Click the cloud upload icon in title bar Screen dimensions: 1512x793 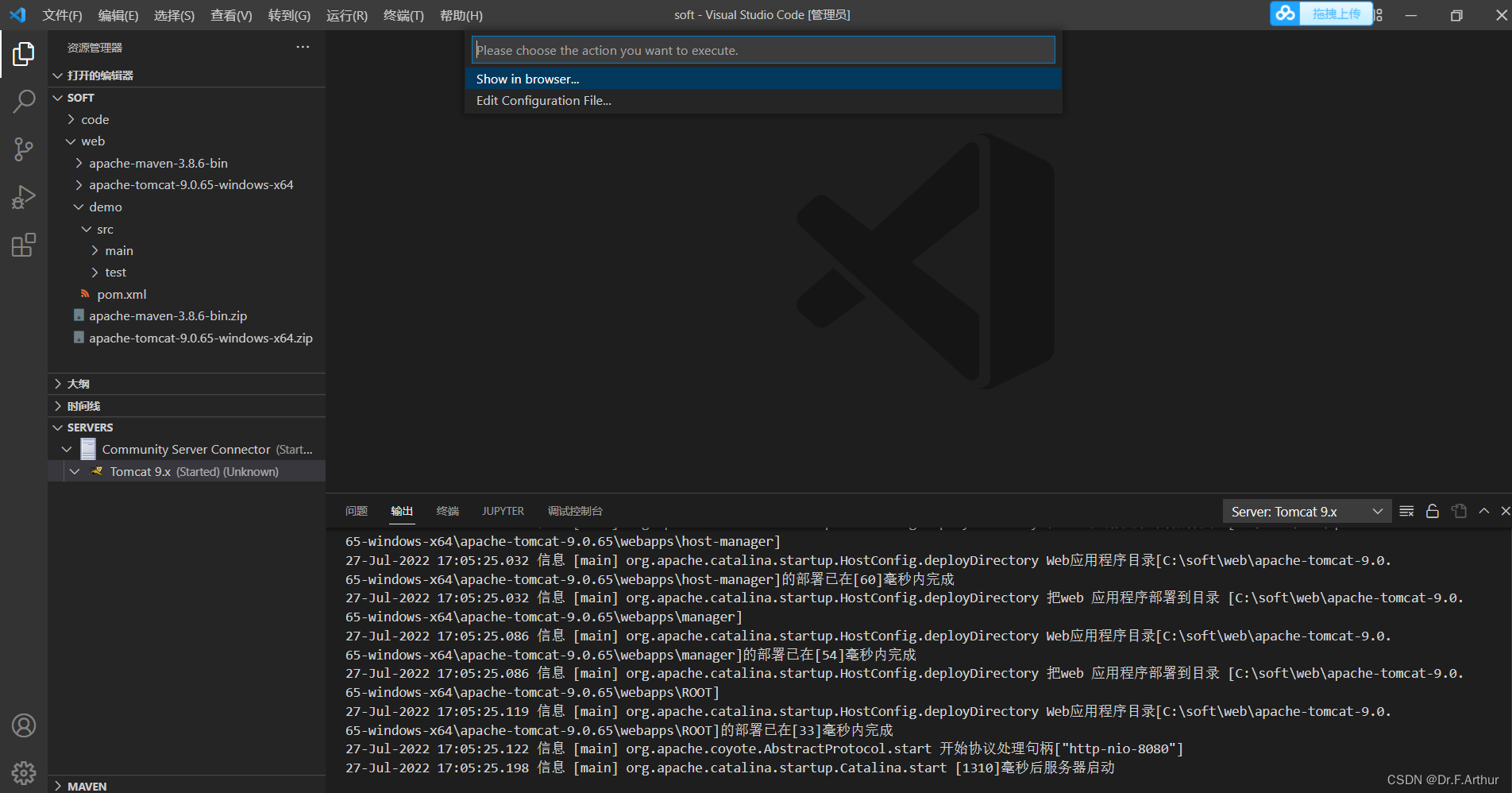tap(1285, 14)
